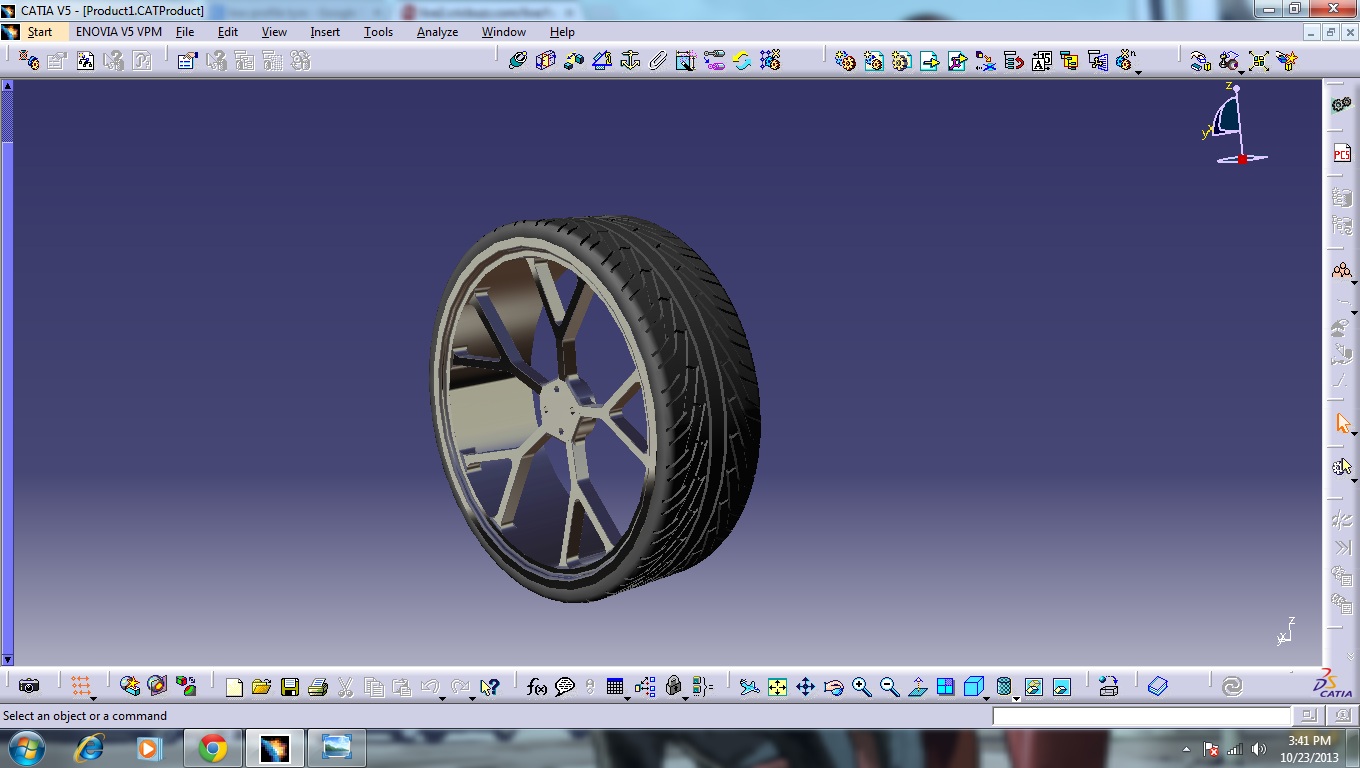Click the Swap visible space icon

(x=1061, y=687)
